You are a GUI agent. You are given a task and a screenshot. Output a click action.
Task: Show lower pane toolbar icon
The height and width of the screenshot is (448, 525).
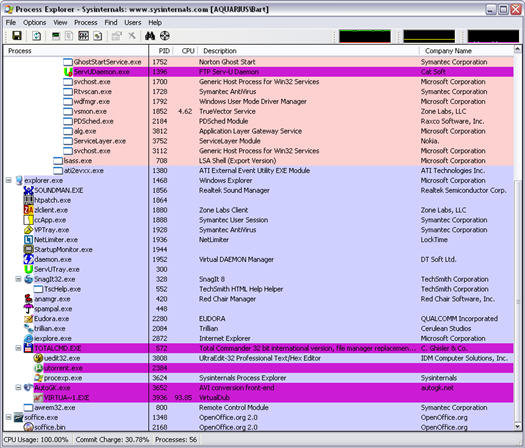pyautogui.click(x=83, y=35)
